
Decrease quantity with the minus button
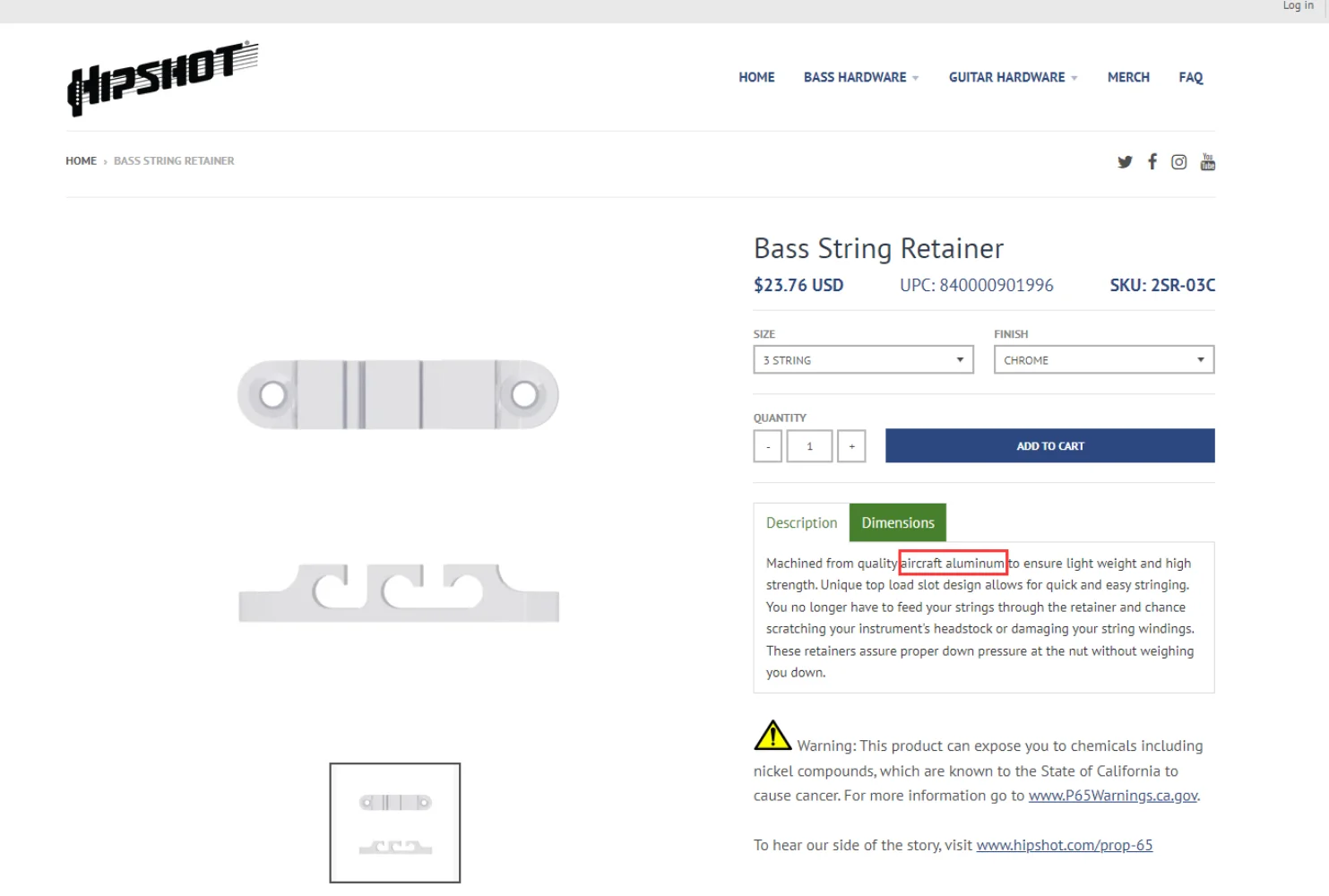[x=768, y=446]
